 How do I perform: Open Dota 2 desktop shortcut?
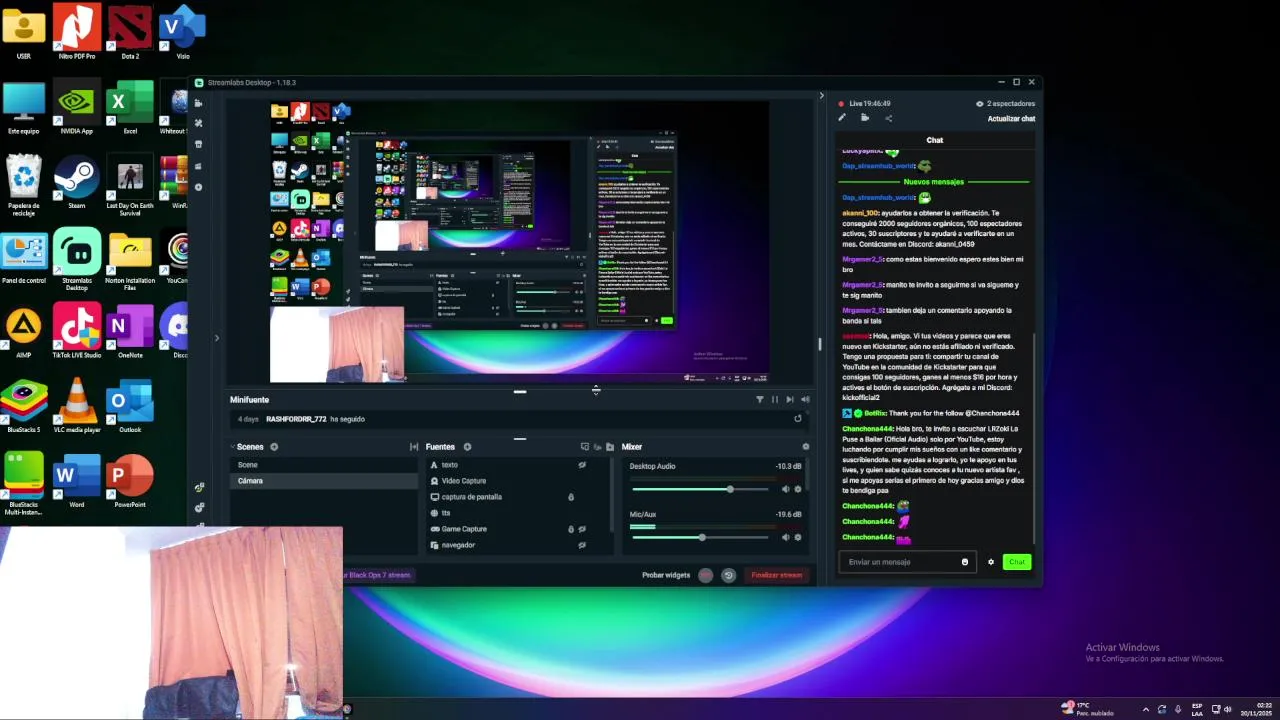click(130, 30)
